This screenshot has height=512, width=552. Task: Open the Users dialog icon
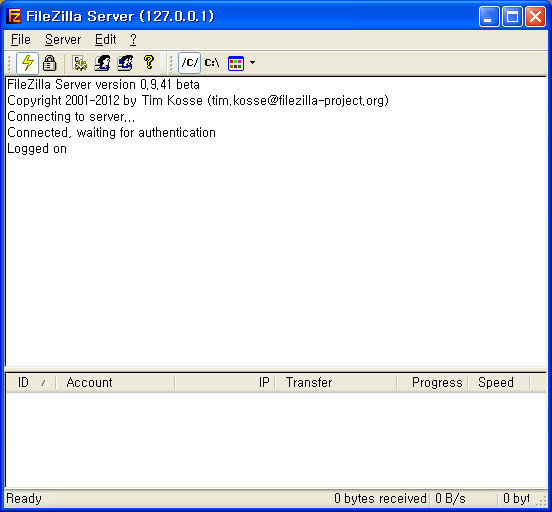coord(102,63)
